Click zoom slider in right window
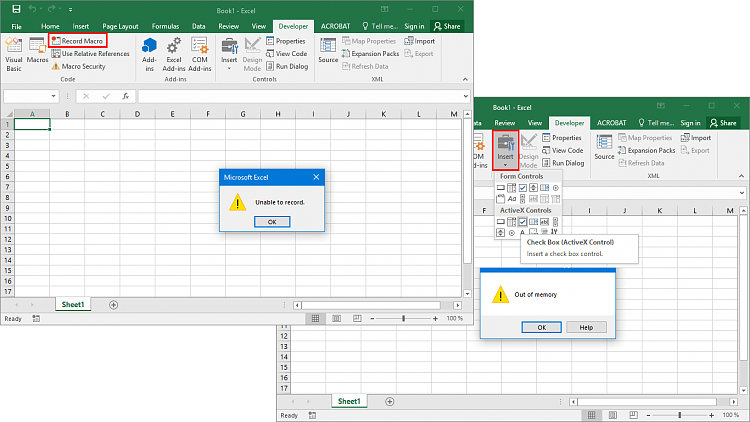The width and height of the screenshot is (750, 422). coord(680,415)
